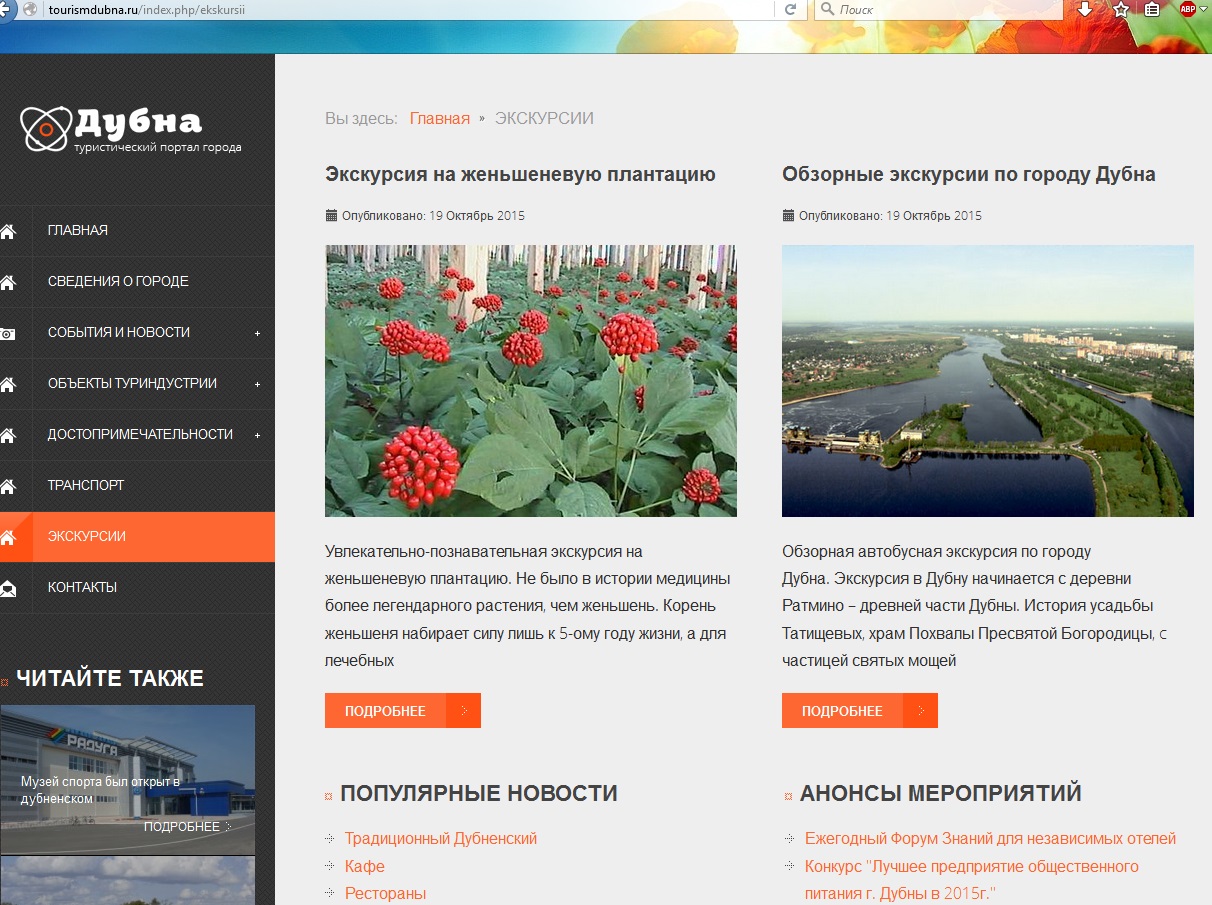Select the Главная sidebar menu item
Screen dimensions: 1212x905
[x=78, y=230]
